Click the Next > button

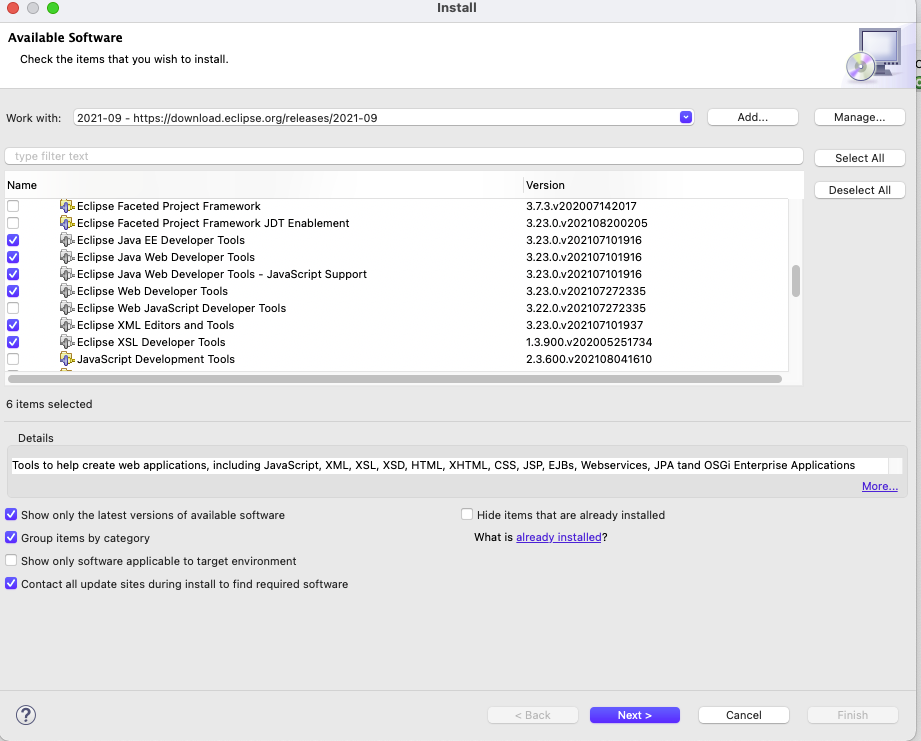[x=635, y=715]
